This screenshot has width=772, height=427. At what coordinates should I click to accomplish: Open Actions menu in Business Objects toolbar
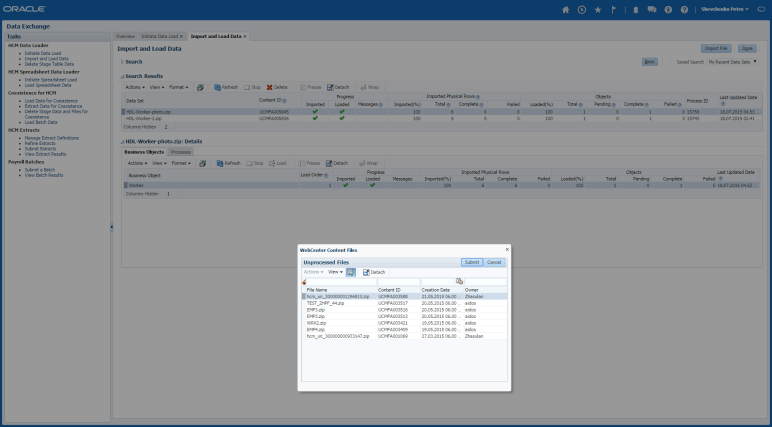[137, 163]
